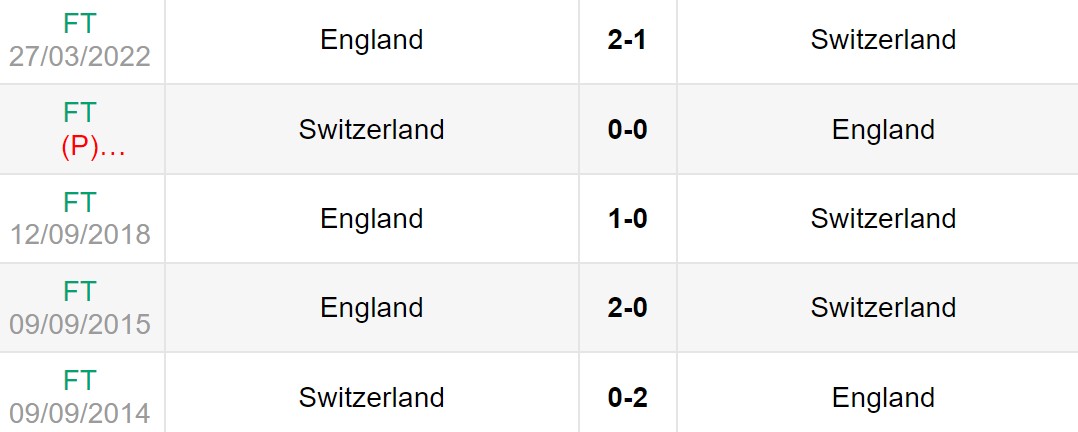1078x432 pixels.
Task: Click Switzerland in the 27/03/2022 match
Action: [883, 40]
